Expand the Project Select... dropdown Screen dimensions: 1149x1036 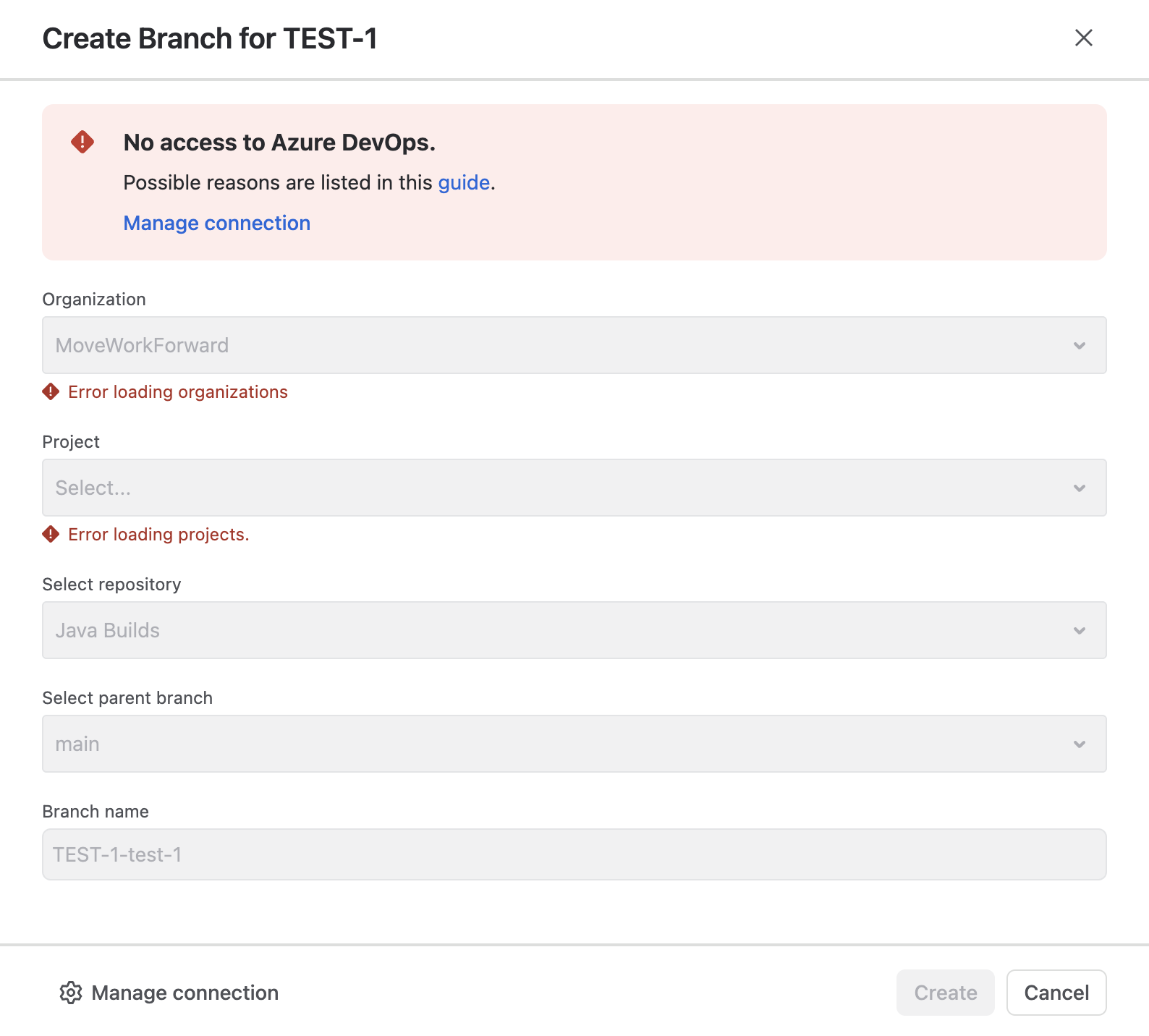coord(574,488)
